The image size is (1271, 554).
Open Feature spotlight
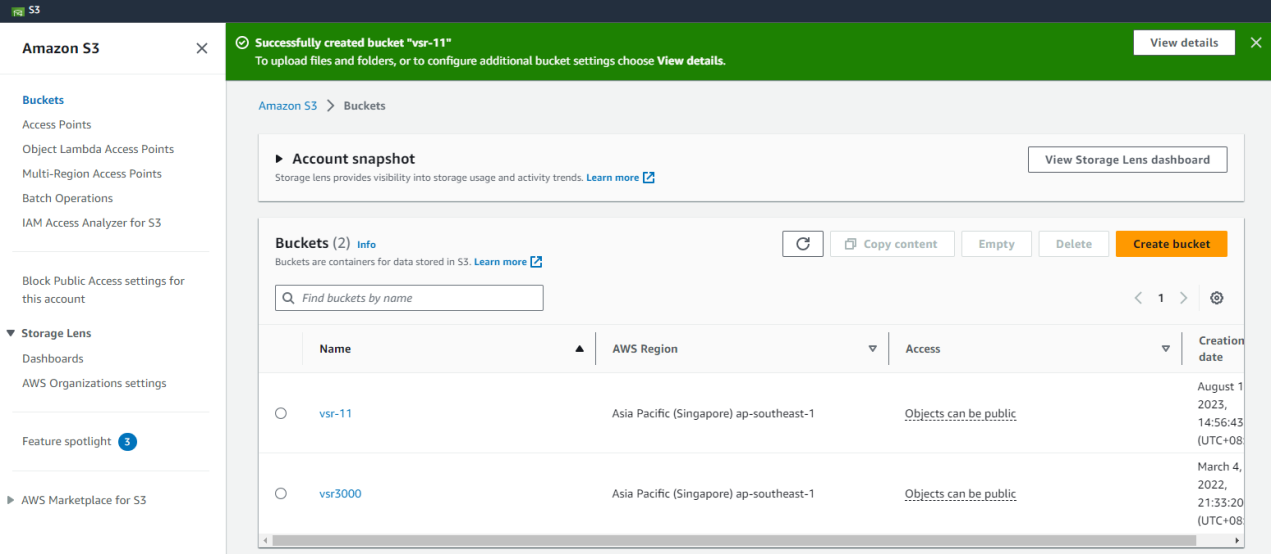(x=67, y=442)
